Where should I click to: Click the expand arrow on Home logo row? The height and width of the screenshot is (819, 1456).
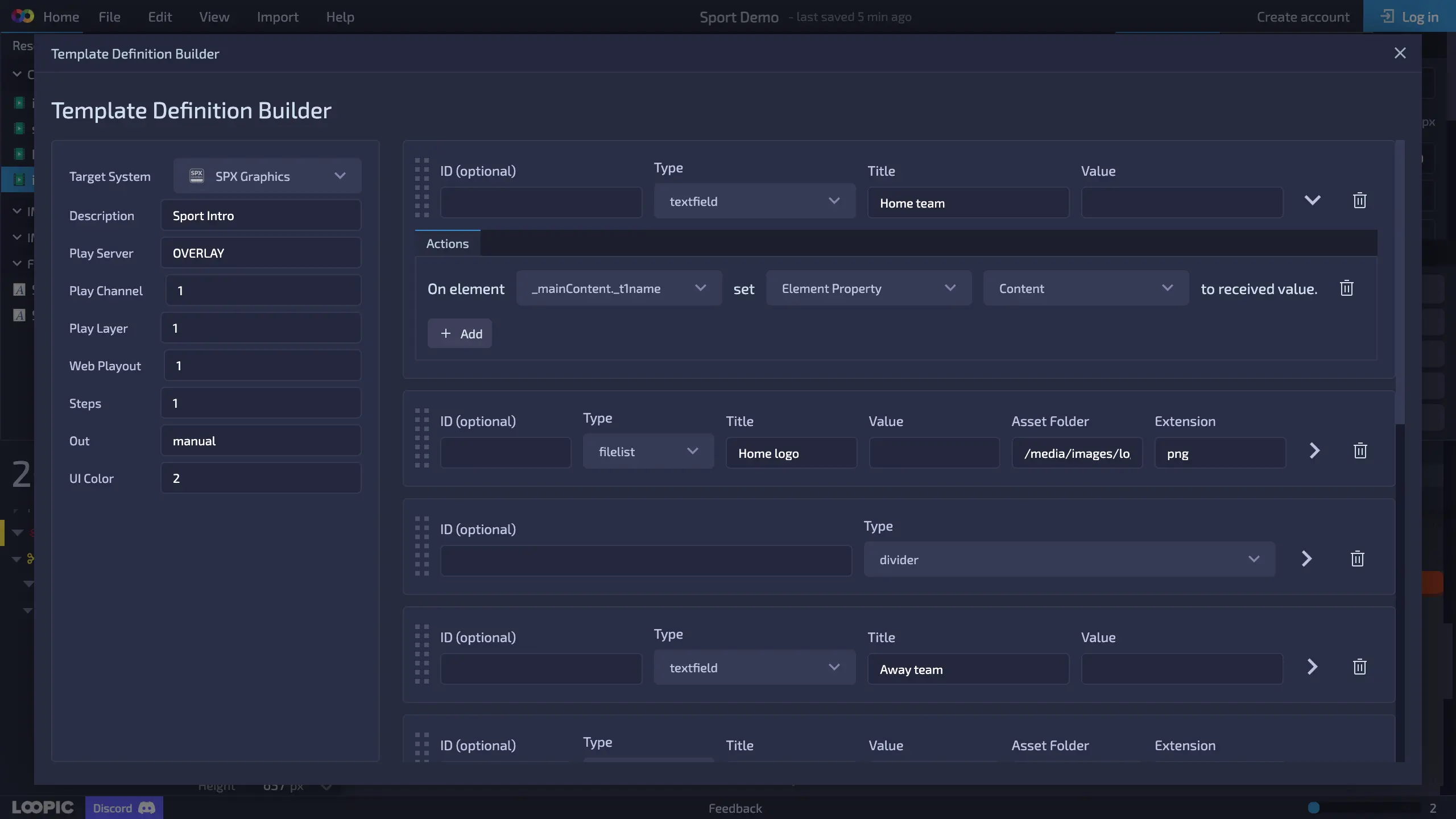(x=1314, y=452)
